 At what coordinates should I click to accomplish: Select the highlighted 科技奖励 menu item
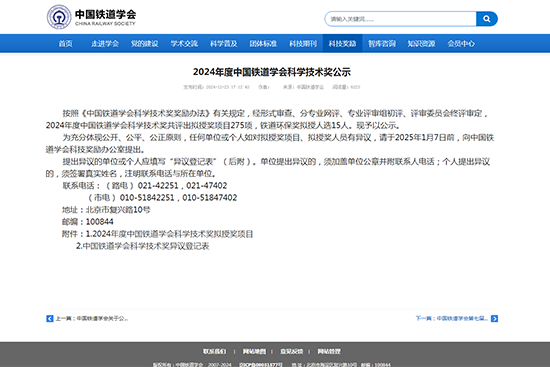tap(342, 44)
